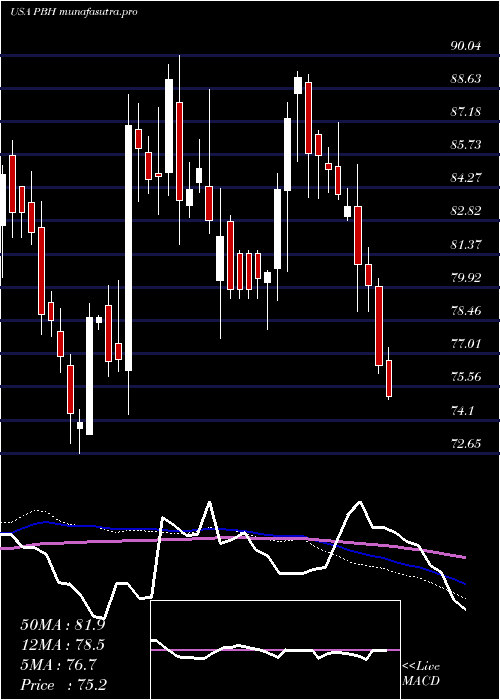Click the 85.73 price axis label
Image resolution: width=500 pixels, height=700 pixels.
467,145
